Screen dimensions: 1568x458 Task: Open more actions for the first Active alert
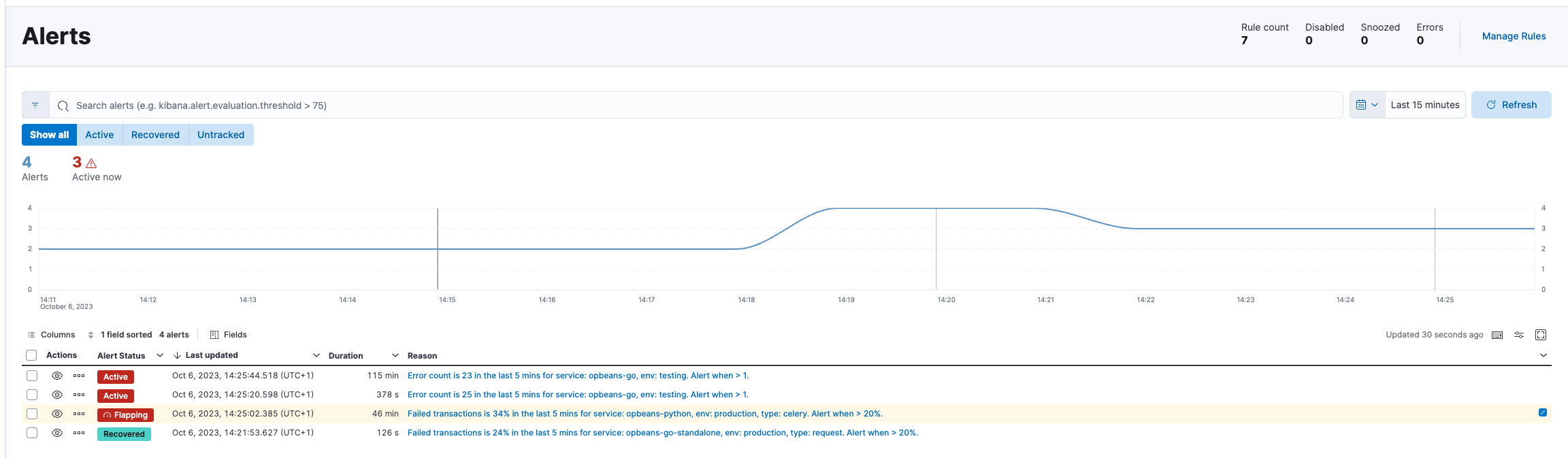click(79, 376)
